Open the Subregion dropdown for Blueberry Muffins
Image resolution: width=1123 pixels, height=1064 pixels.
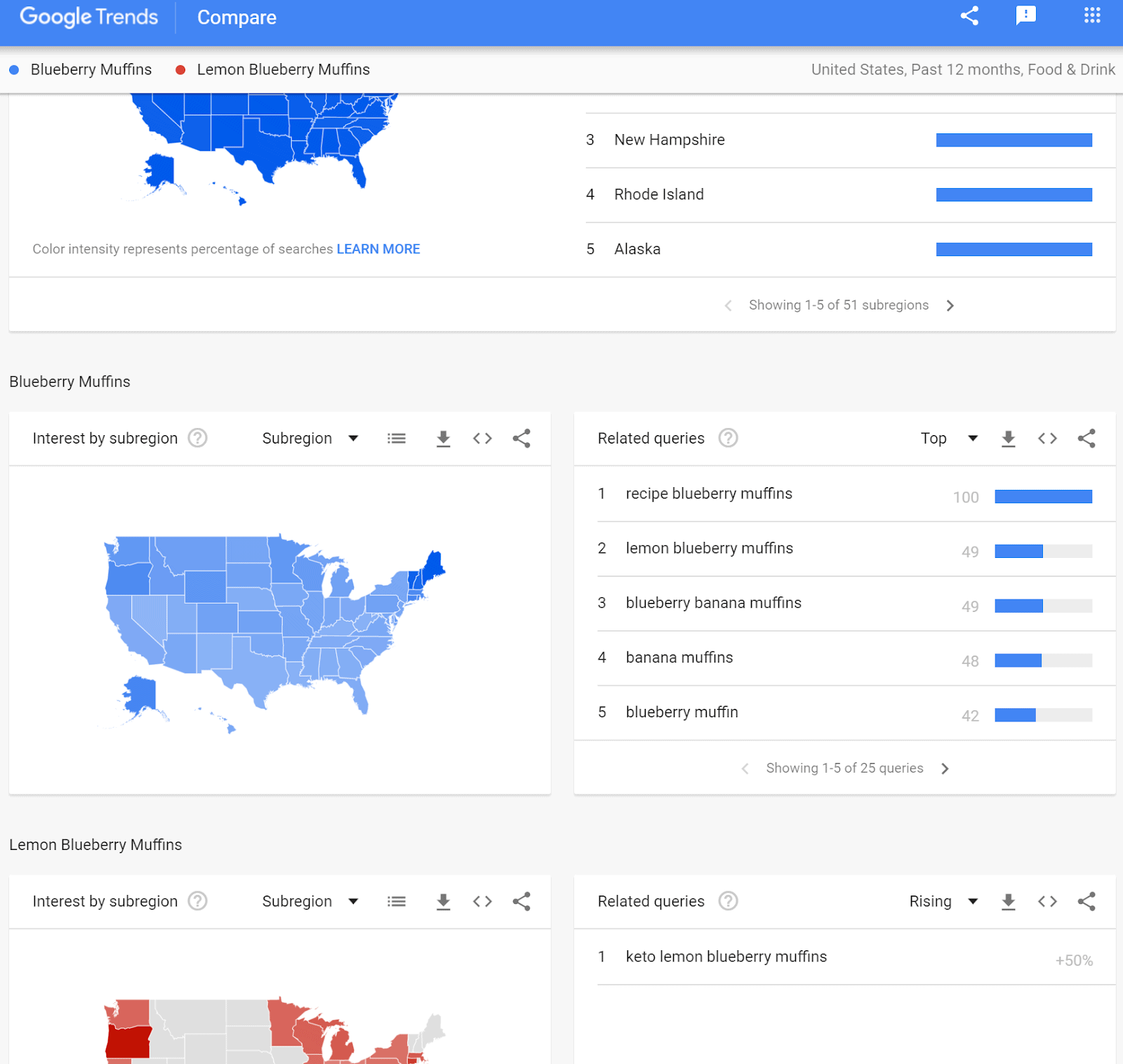tap(310, 438)
